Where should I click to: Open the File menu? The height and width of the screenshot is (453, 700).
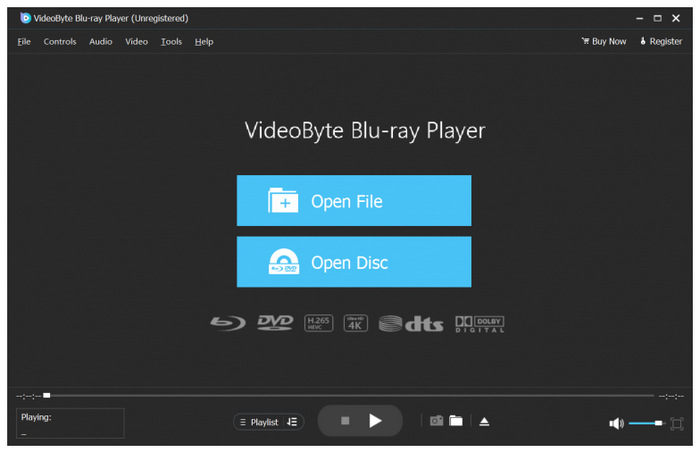24,42
